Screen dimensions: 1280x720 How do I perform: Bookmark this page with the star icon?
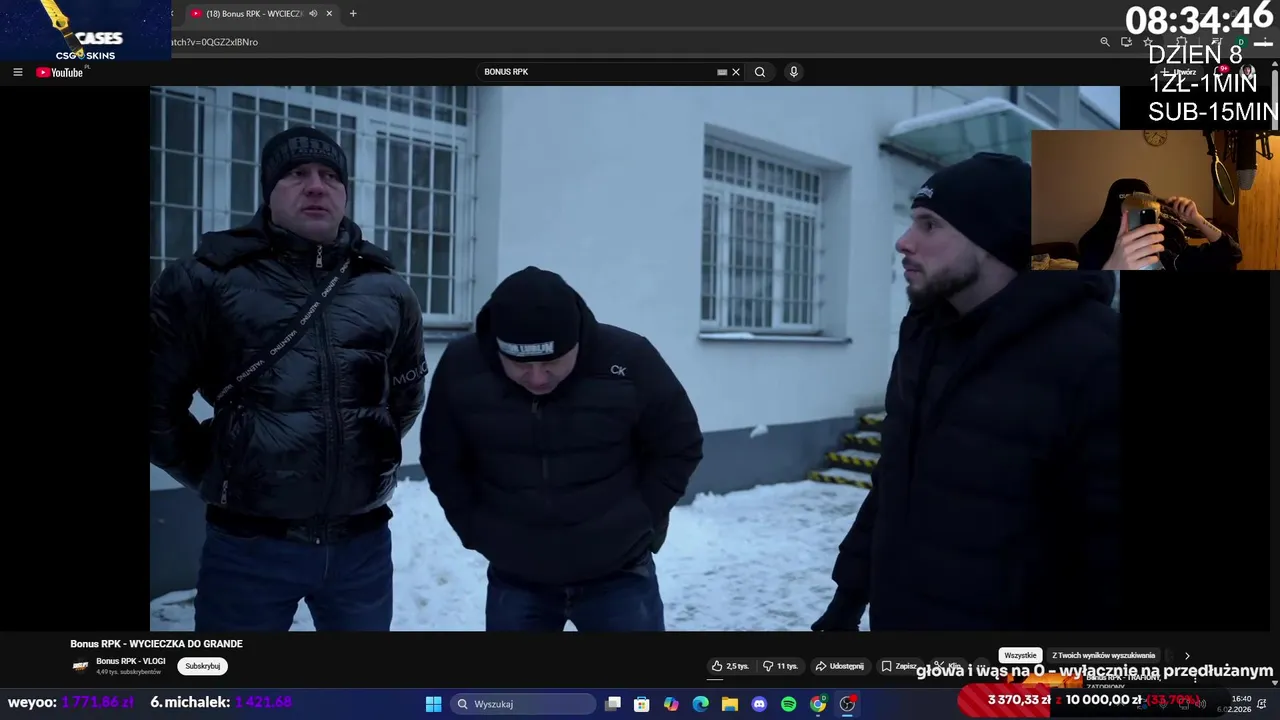(1148, 42)
